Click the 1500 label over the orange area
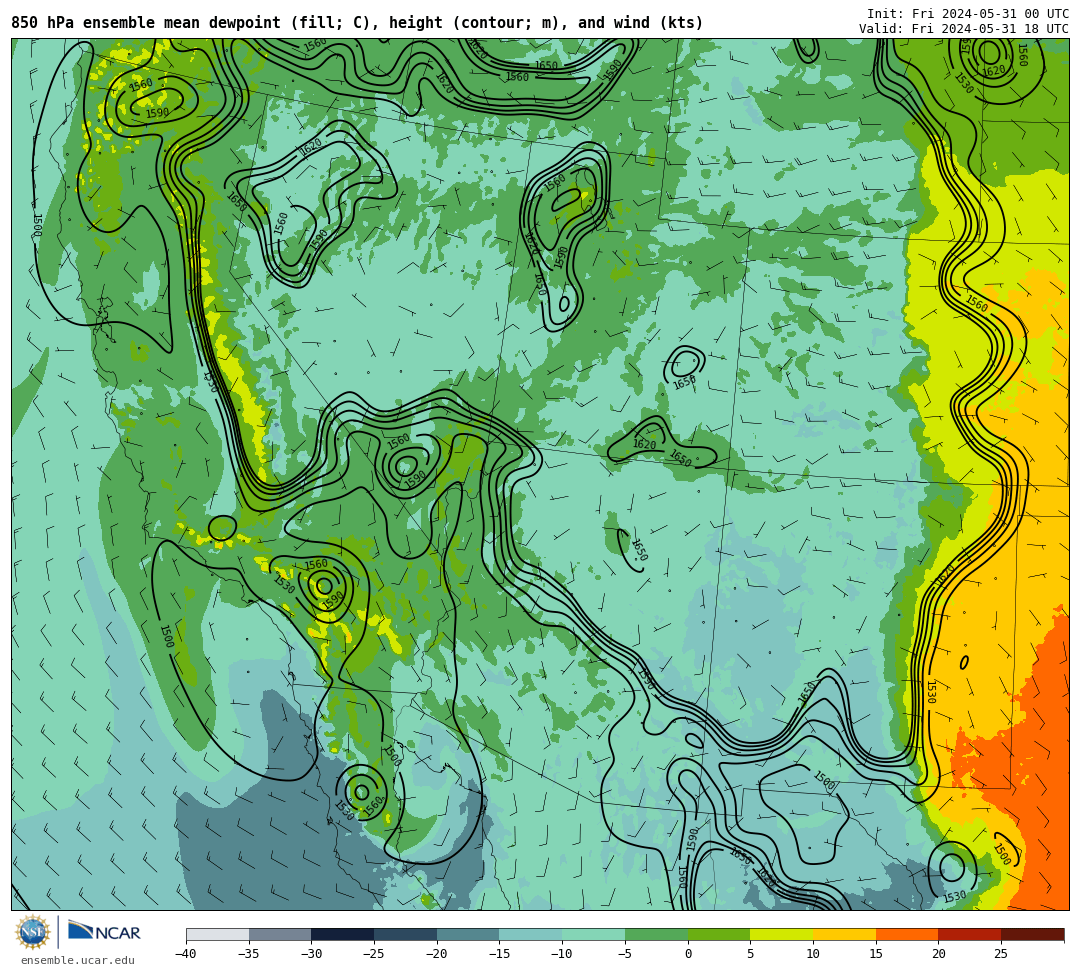This screenshot has width=1080, height=973. (x=1003, y=855)
